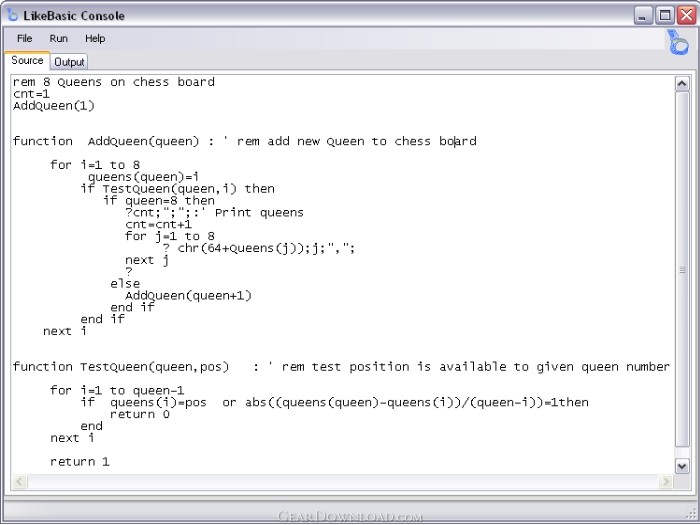Click the line 'if queen=8 then'

click(x=159, y=201)
